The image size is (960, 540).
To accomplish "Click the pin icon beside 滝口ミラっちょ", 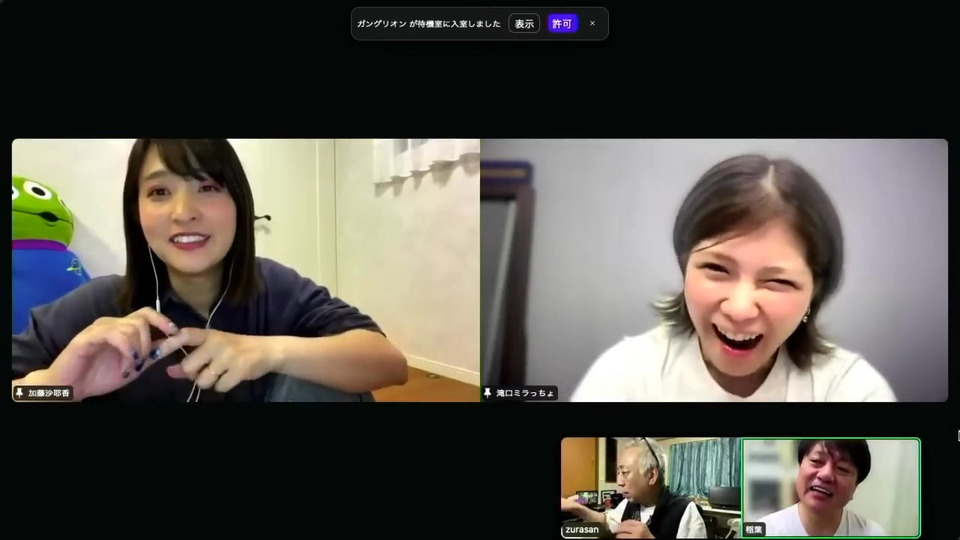I will 487,393.
